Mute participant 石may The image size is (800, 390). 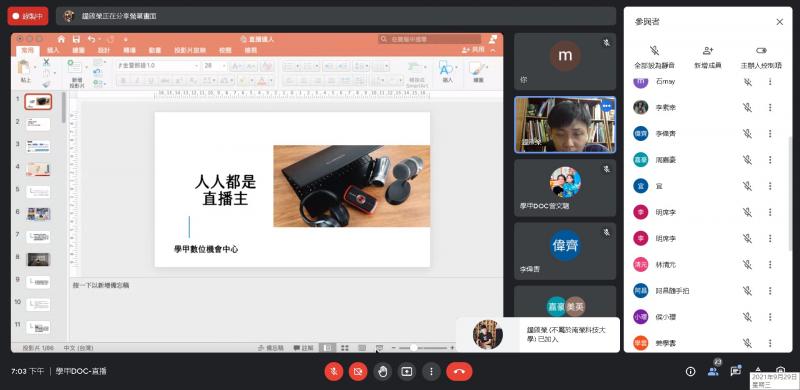(x=747, y=82)
